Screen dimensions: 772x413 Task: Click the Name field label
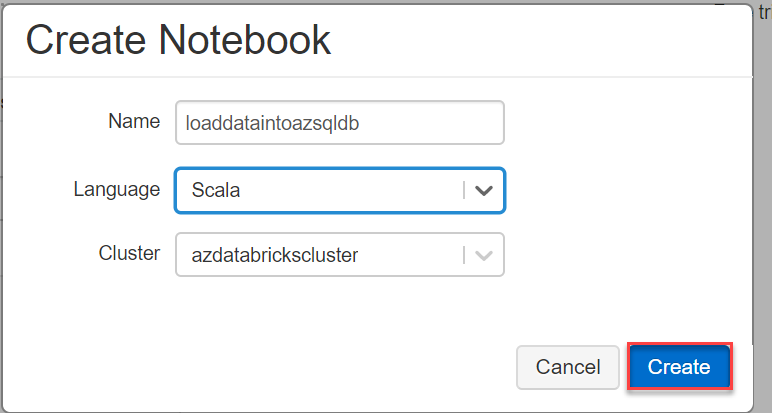133,121
